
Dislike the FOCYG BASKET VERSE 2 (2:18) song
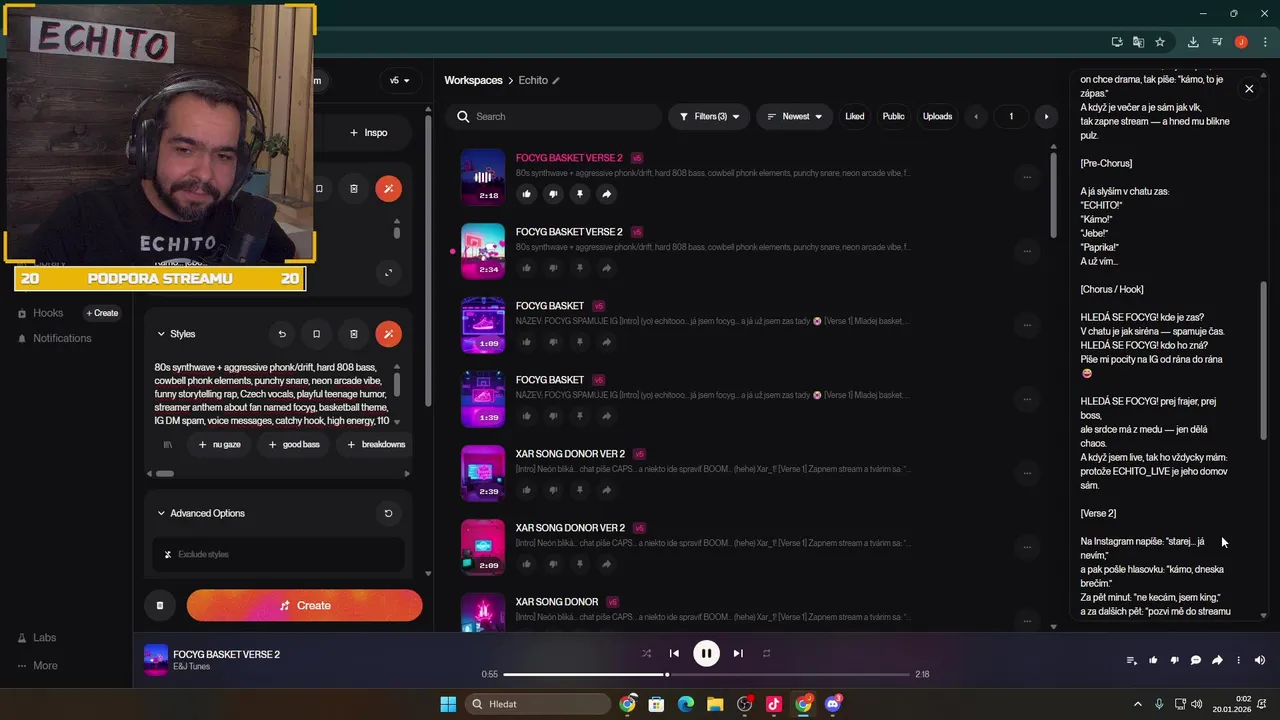tap(553, 194)
